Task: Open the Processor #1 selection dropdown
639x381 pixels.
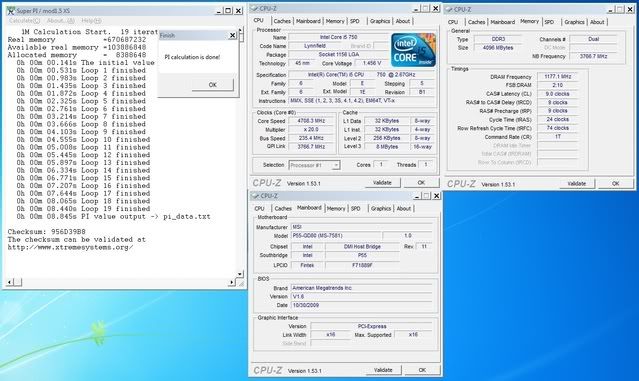Action: coord(314,165)
